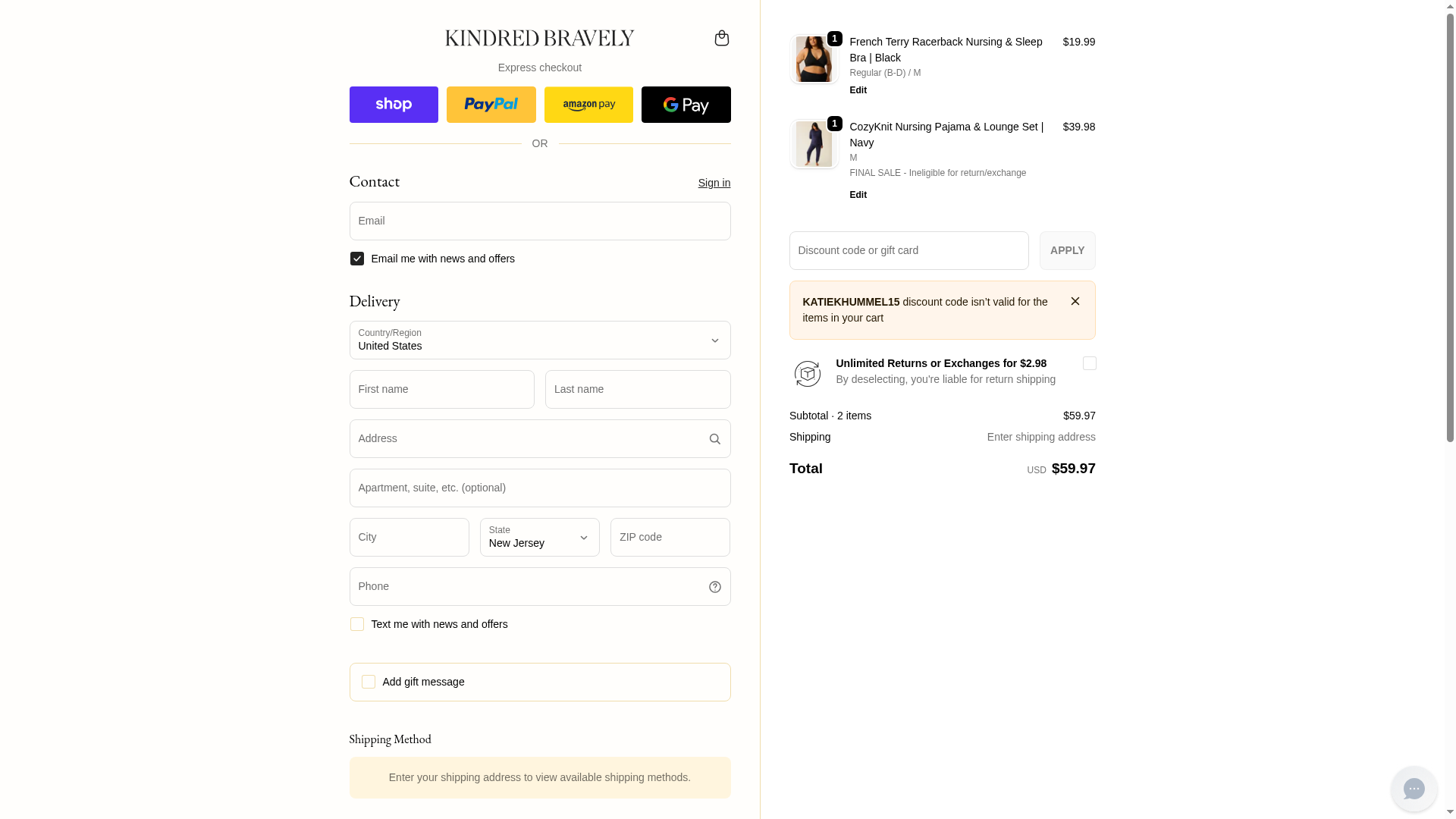Image resolution: width=1456 pixels, height=819 pixels.
Task: Click the phone field help icon
Action: (714, 587)
